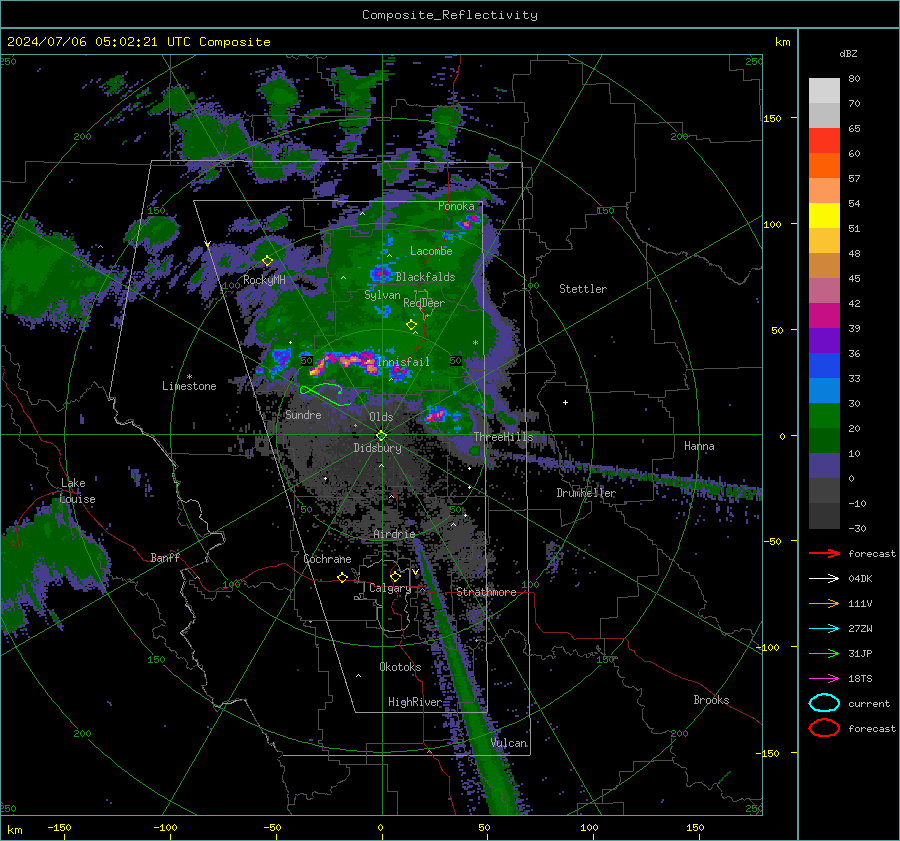Viewport: 900px width, 841px height.
Task: Click the white plus marker west of Hanna
Action: 565,402
